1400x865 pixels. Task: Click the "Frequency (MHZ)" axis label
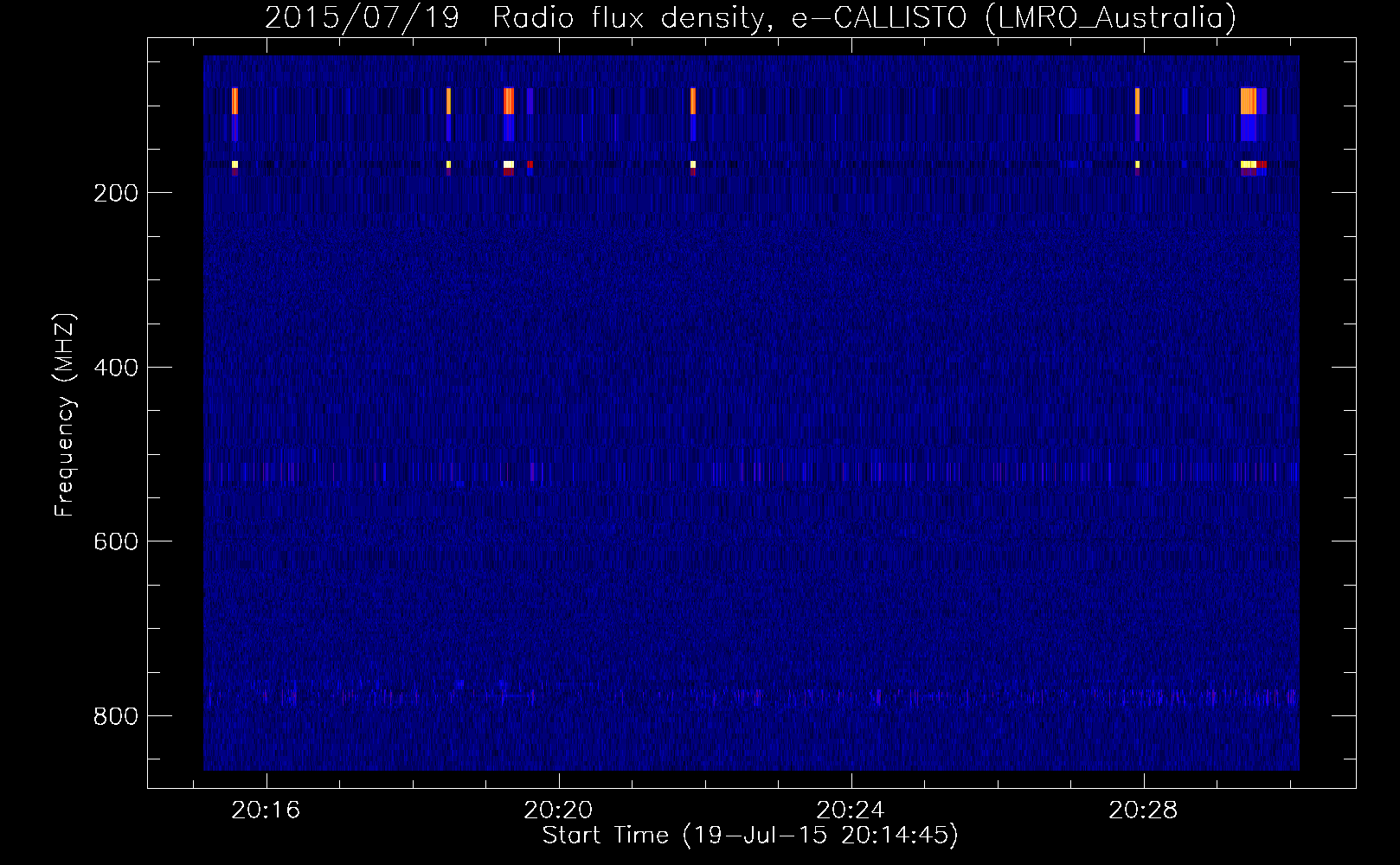click(65, 415)
